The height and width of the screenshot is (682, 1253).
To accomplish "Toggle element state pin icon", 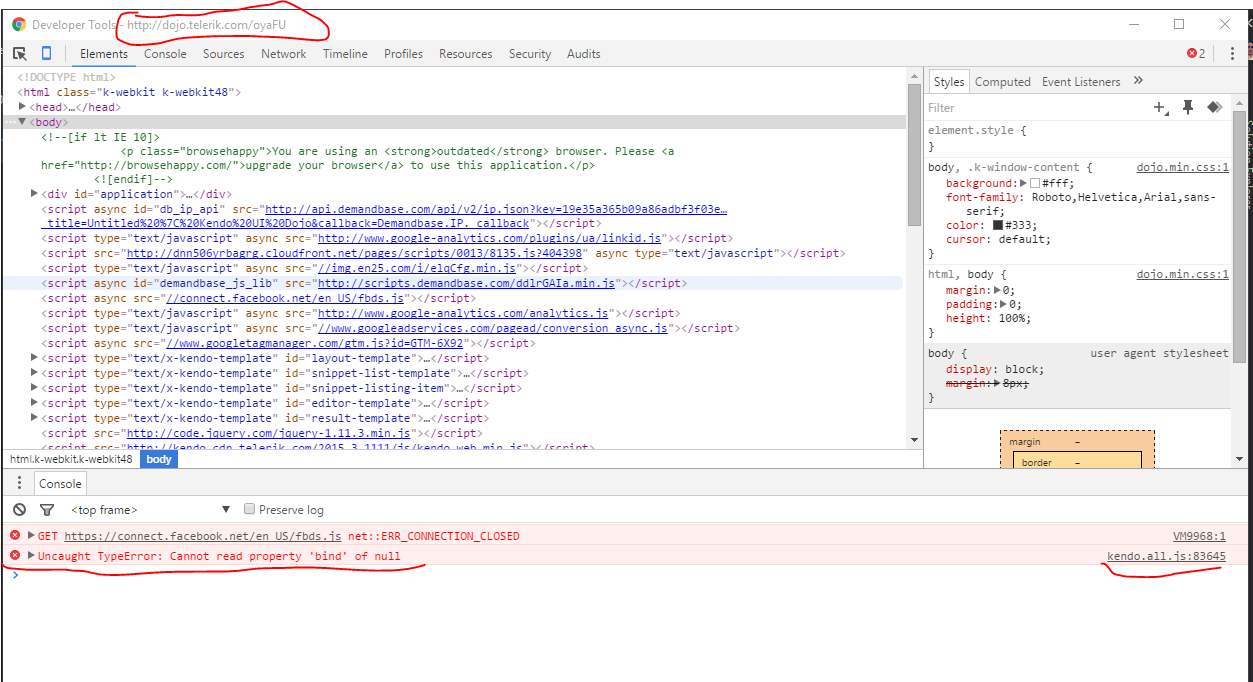I will tap(1188, 107).
